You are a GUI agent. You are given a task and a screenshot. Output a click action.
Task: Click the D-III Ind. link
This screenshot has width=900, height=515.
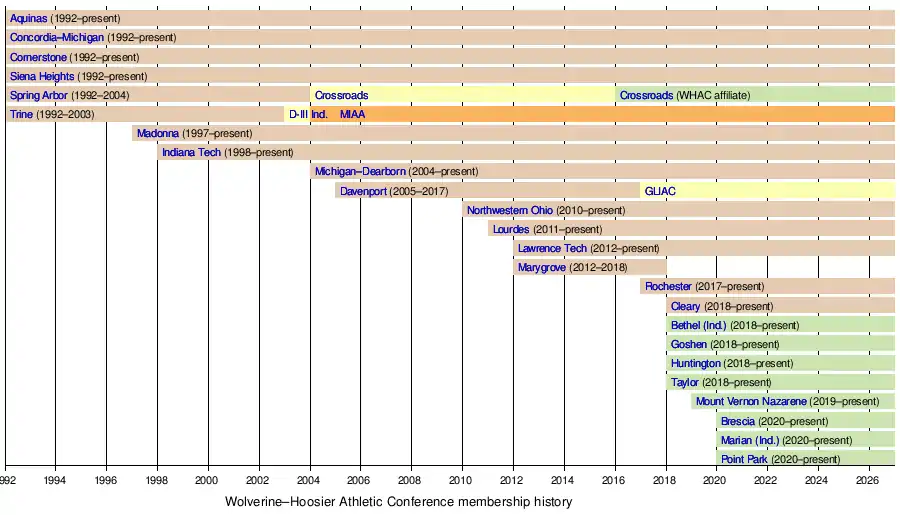[x=308, y=114]
